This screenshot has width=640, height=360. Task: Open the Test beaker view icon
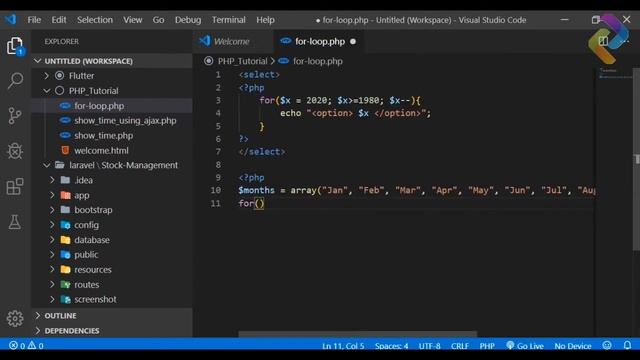15,222
